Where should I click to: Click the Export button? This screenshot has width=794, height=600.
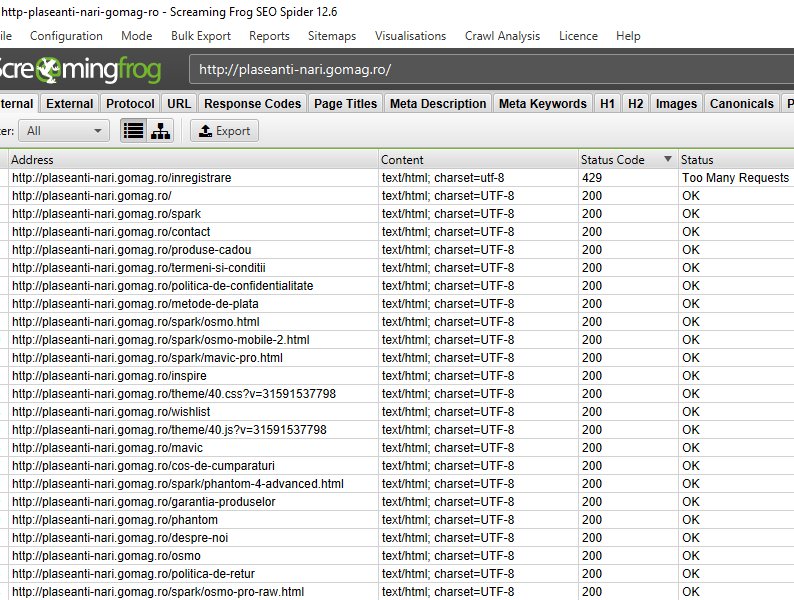[x=224, y=131]
